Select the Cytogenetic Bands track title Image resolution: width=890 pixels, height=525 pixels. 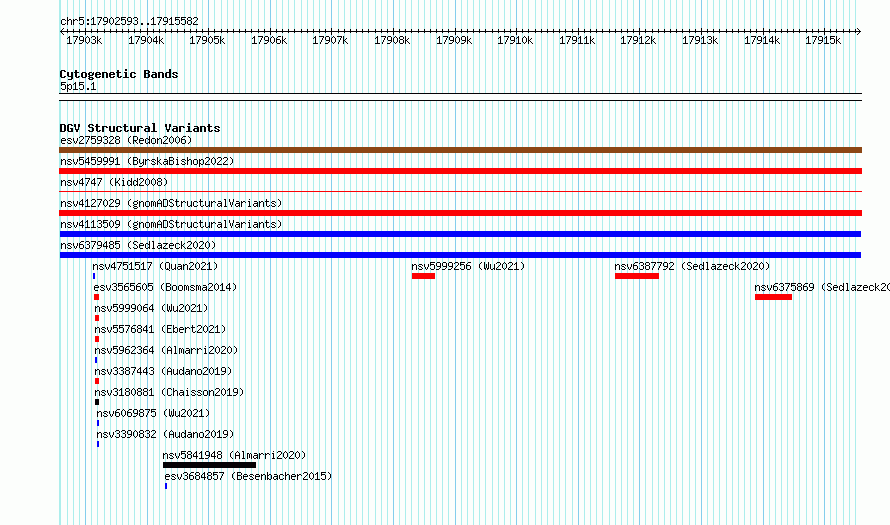119,74
